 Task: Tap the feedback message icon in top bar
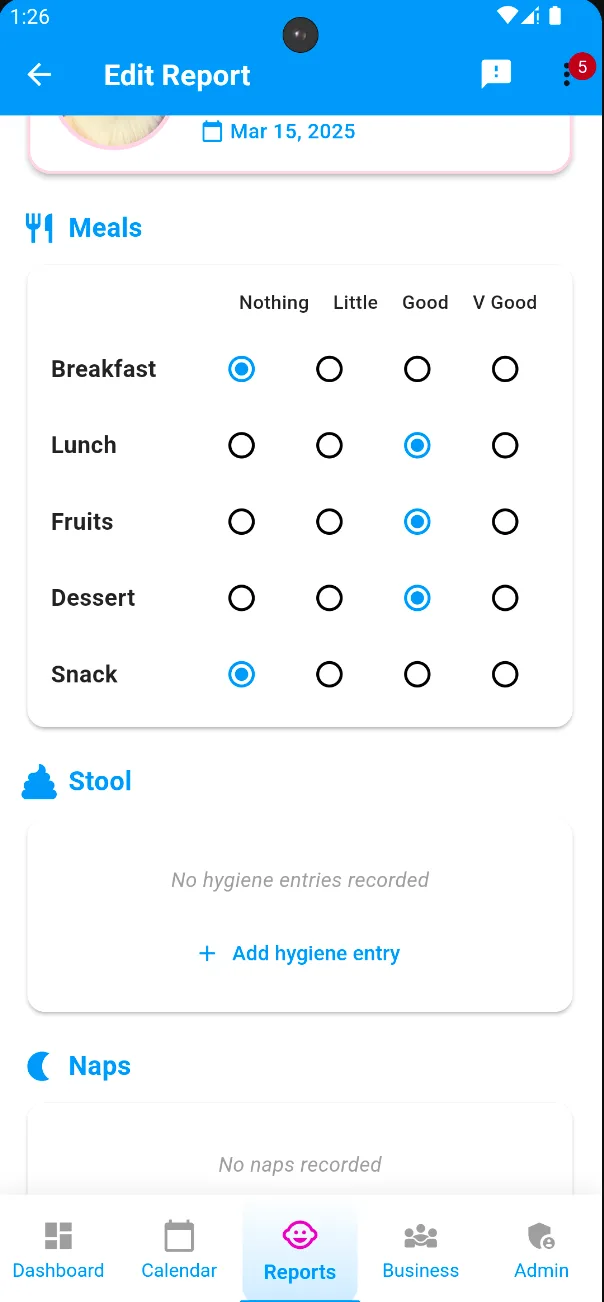[495, 74]
